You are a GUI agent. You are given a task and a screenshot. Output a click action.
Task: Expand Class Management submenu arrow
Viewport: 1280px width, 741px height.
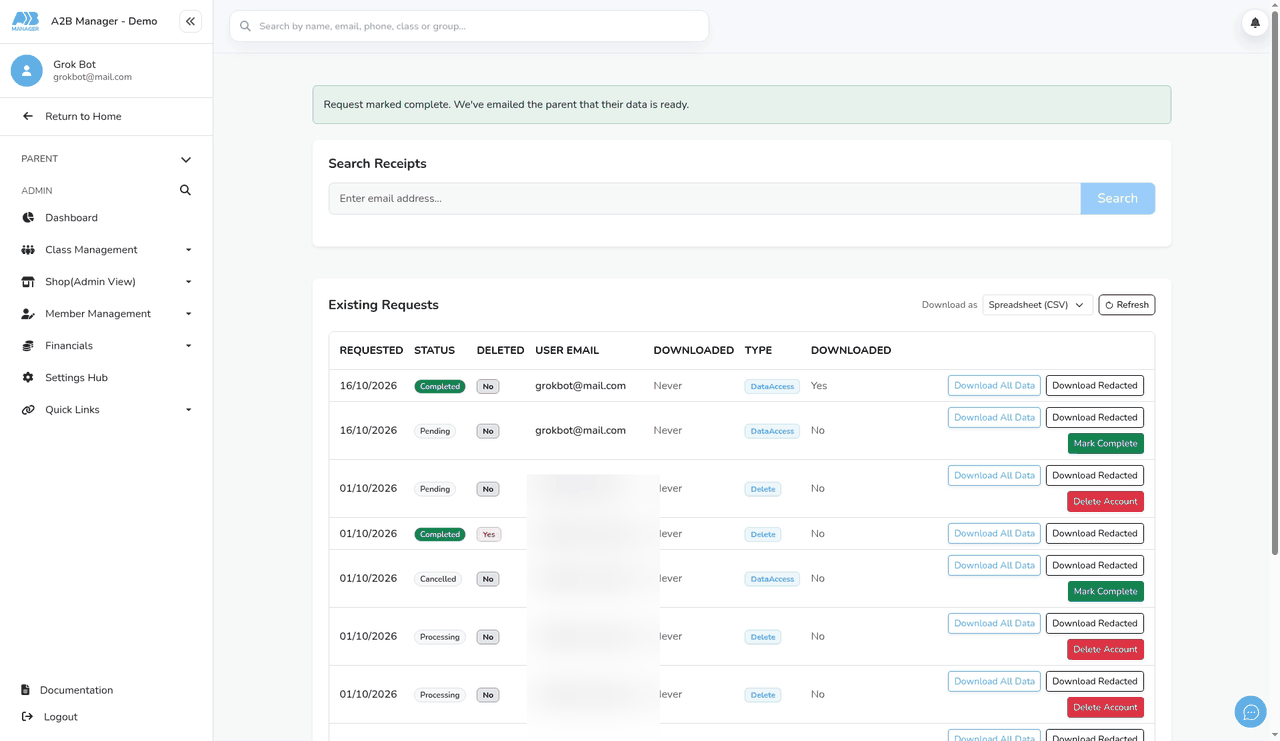pyautogui.click(x=188, y=250)
